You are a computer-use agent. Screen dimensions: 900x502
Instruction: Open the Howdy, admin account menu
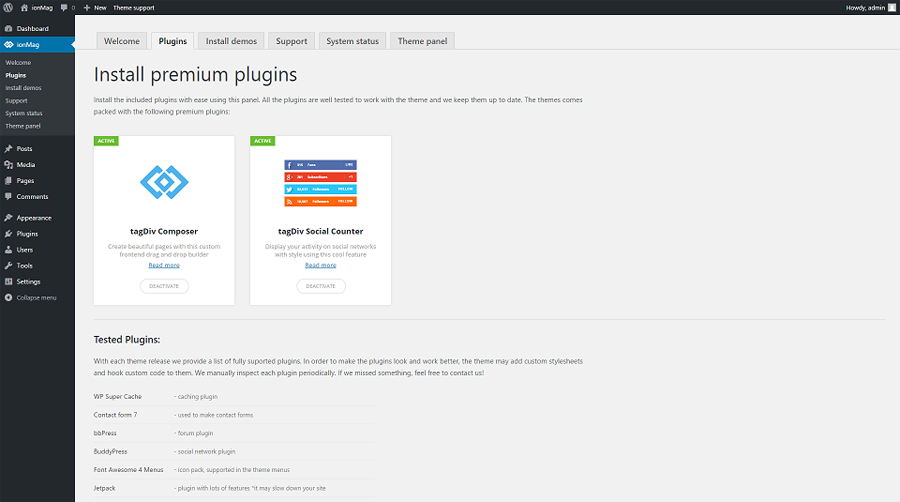pos(868,7)
